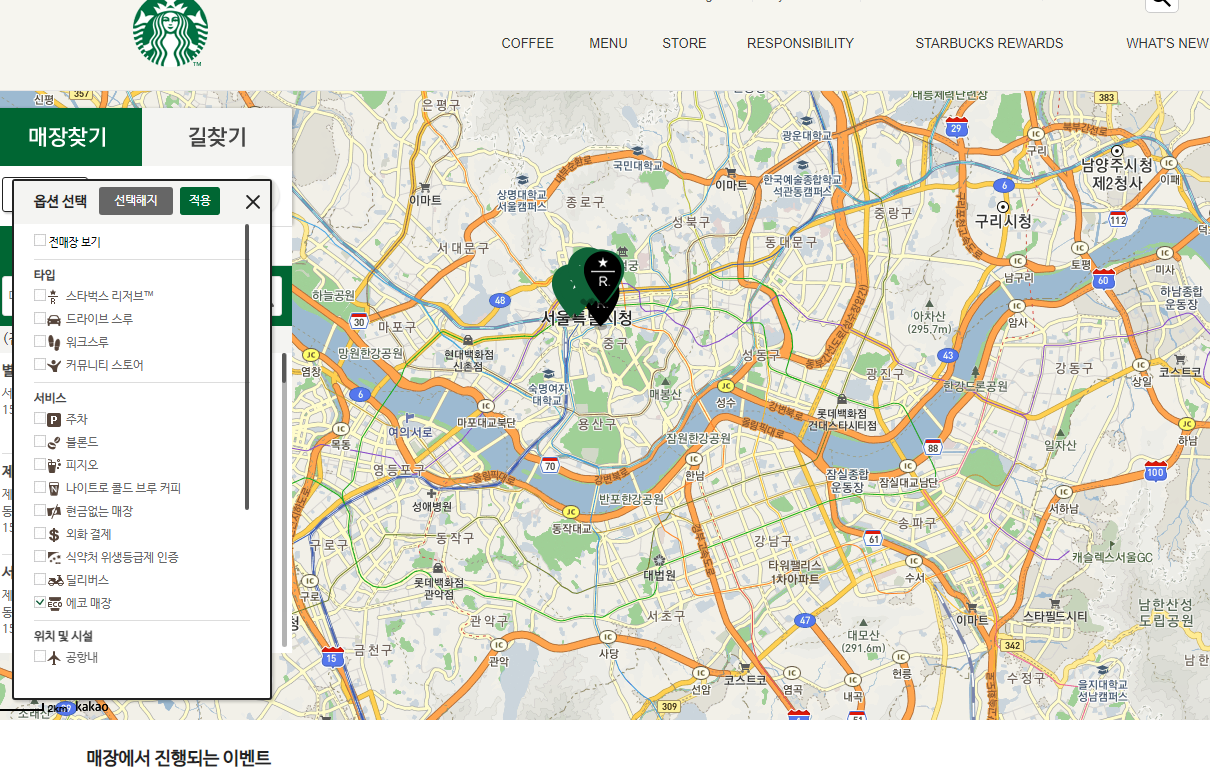1210x768 pixels.
Task: Open the WHAT'S NEW menu
Action: click(1167, 43)
